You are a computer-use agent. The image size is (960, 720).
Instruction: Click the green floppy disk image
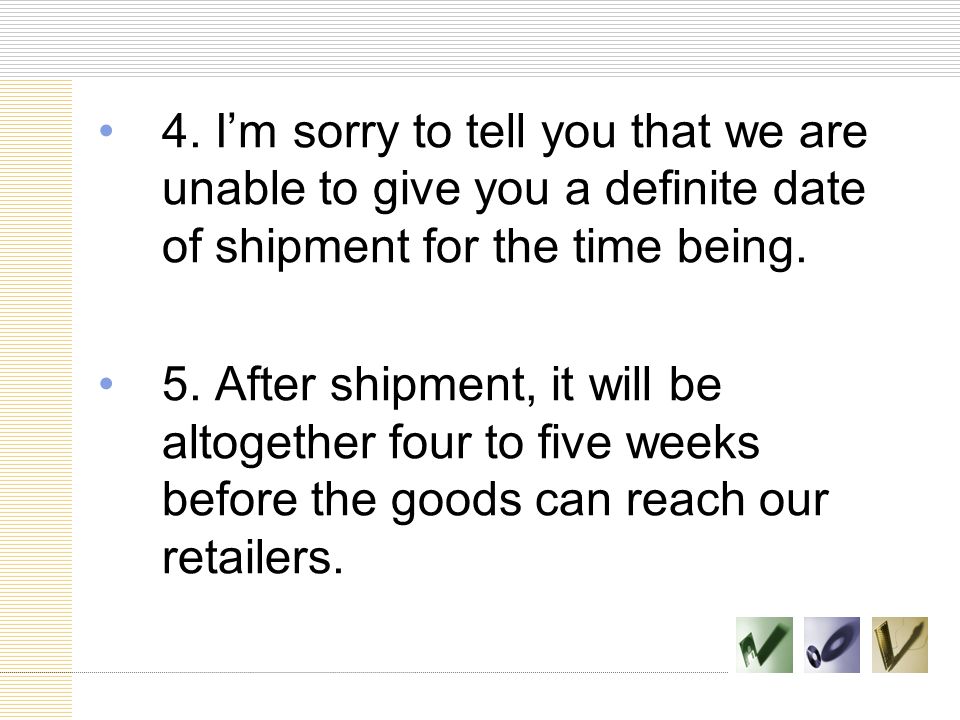[x=764, y=645]
